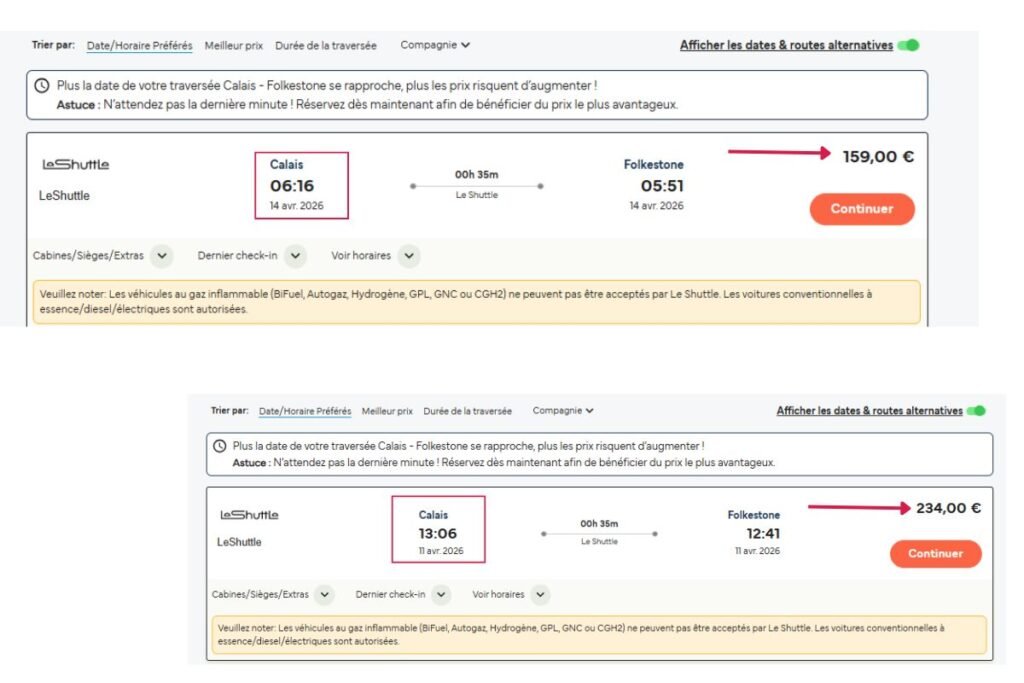Click the LeShuttle logo for the 06:16 crossing

(75, 164)
